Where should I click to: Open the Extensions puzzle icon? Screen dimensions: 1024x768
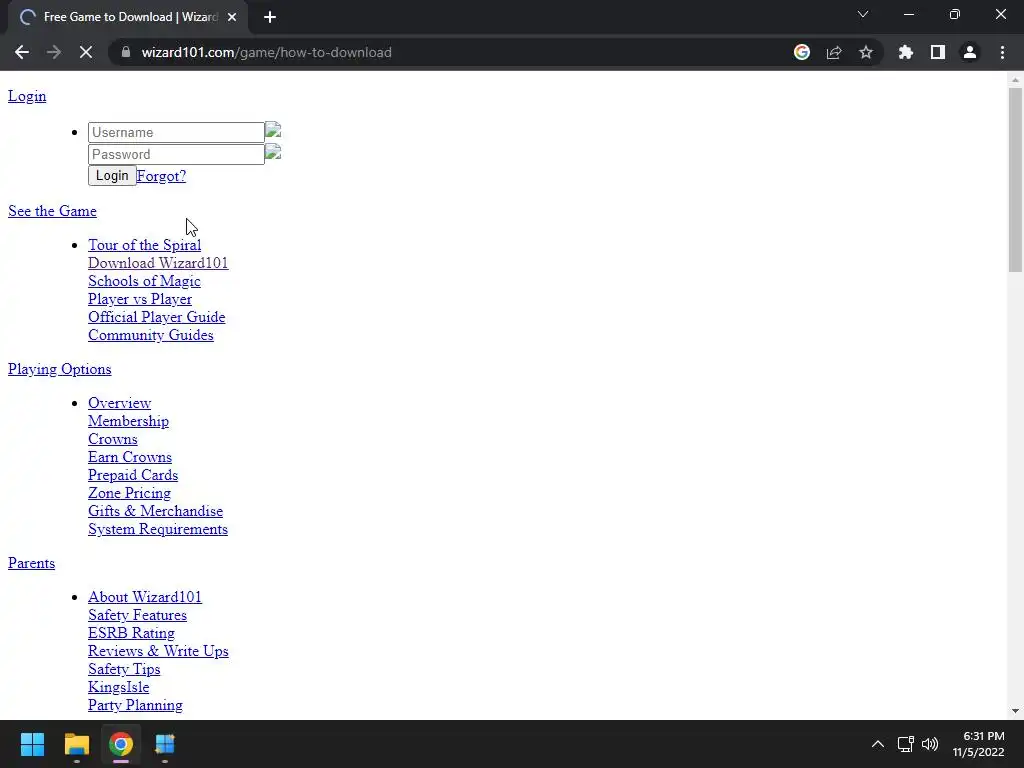tap(906, 52)
